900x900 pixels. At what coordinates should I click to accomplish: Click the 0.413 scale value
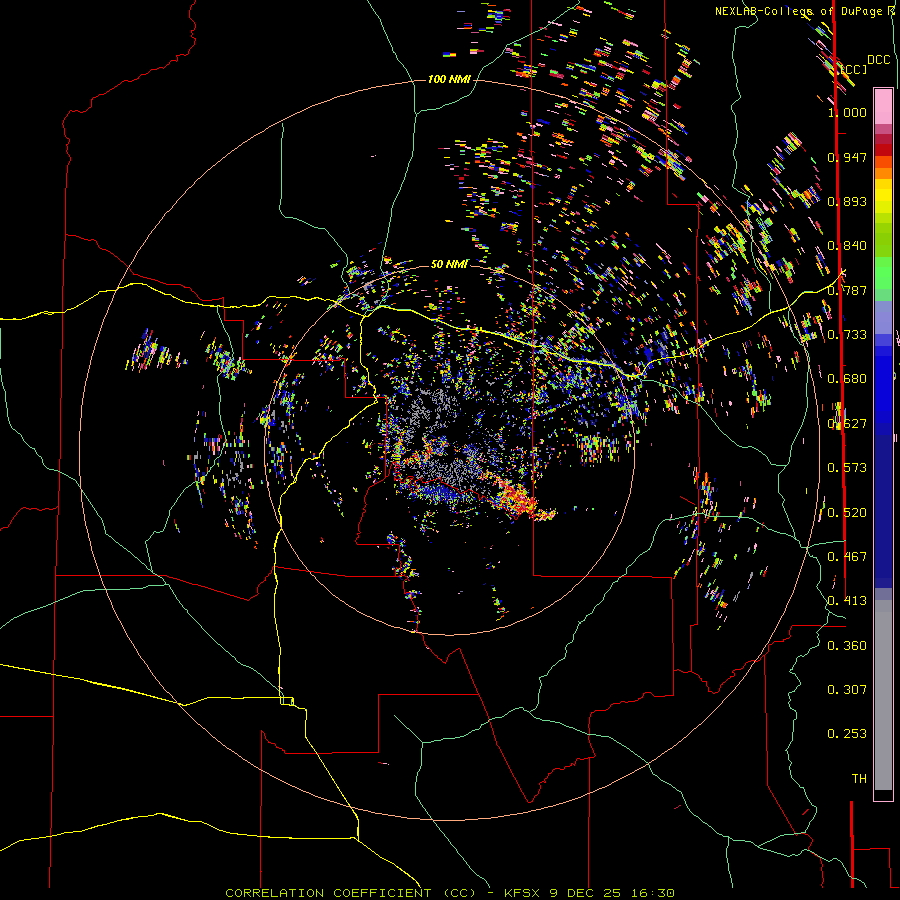pyautogui.click(x=847, y=601)
